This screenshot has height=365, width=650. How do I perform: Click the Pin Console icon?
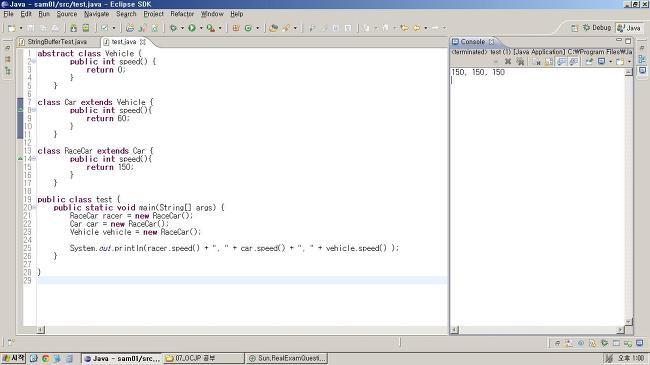(589, 62)
